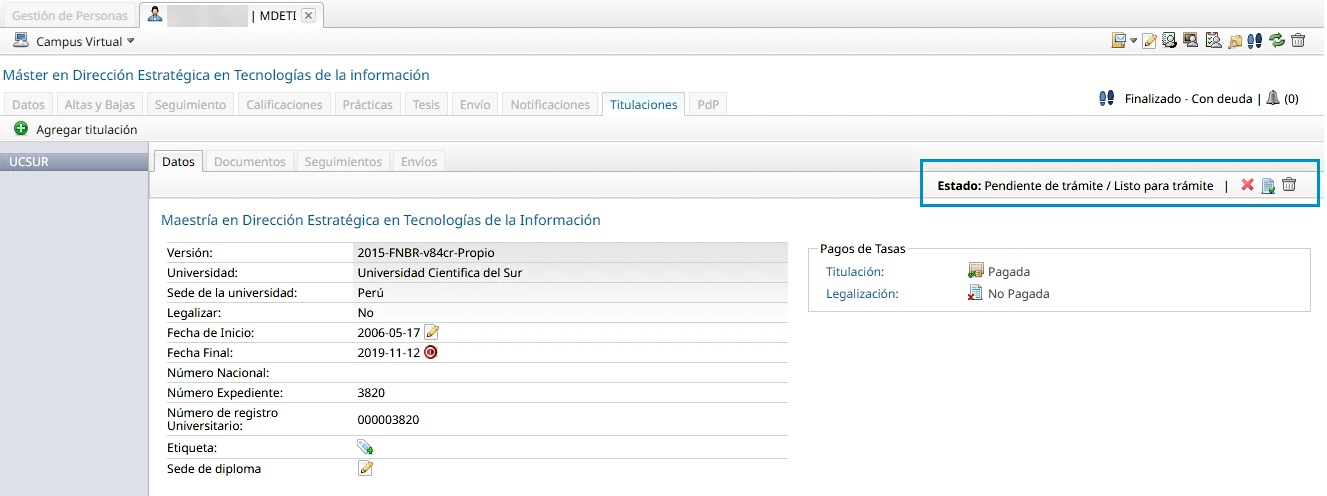Click the red circle icon next to Fecha Final
This screenshot has height=496, width=1327.
431,352
